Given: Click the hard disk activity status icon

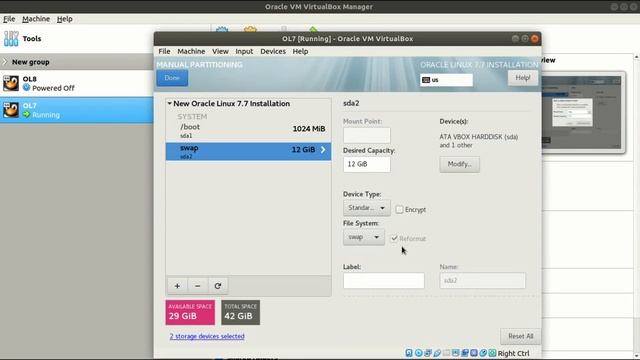Looking at the screenshot, I should point(409,353).
